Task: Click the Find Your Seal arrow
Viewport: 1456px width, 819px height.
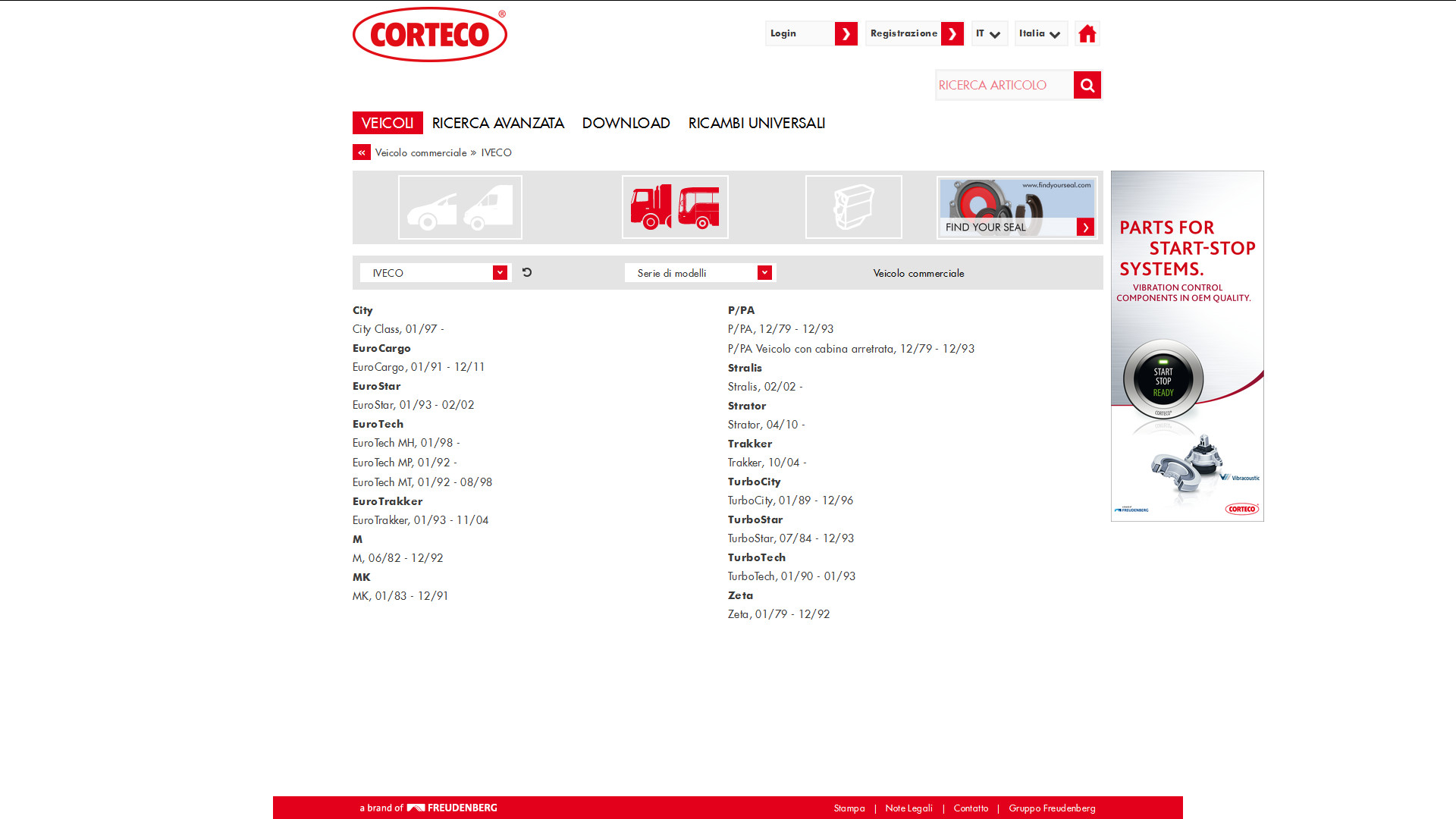Action: (x=1085, y=227)
